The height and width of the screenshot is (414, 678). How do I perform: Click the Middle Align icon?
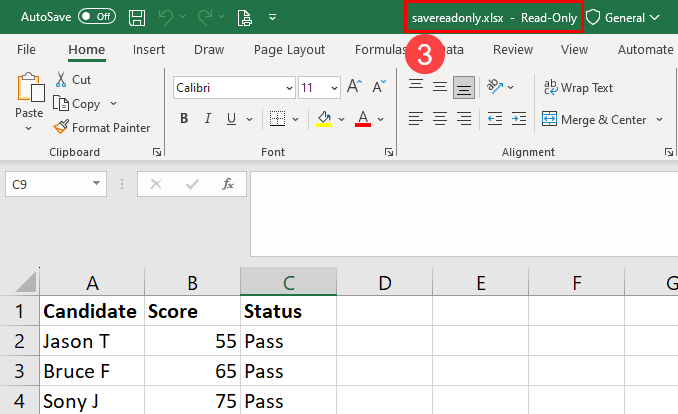[440, 87]
